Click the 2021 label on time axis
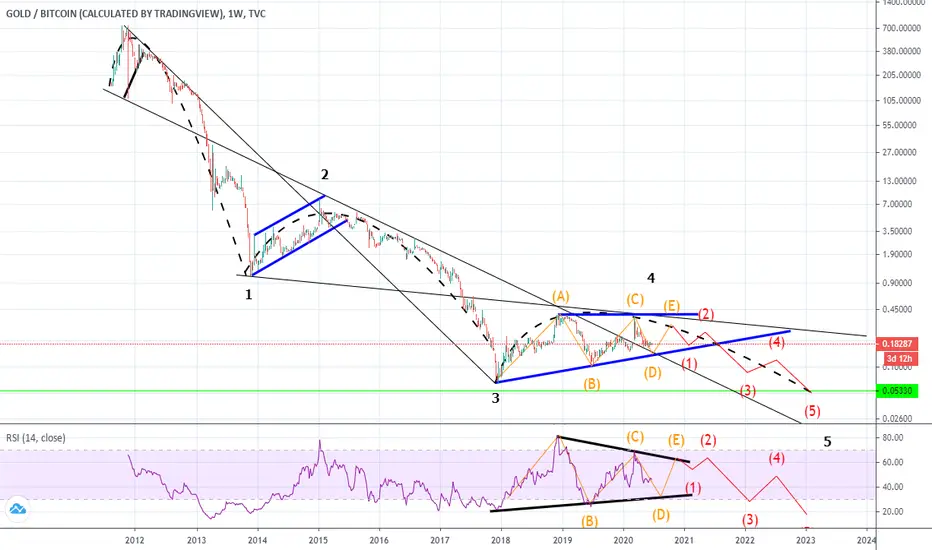The height and width of the screenshot is (550, 932). click(684, 540)
